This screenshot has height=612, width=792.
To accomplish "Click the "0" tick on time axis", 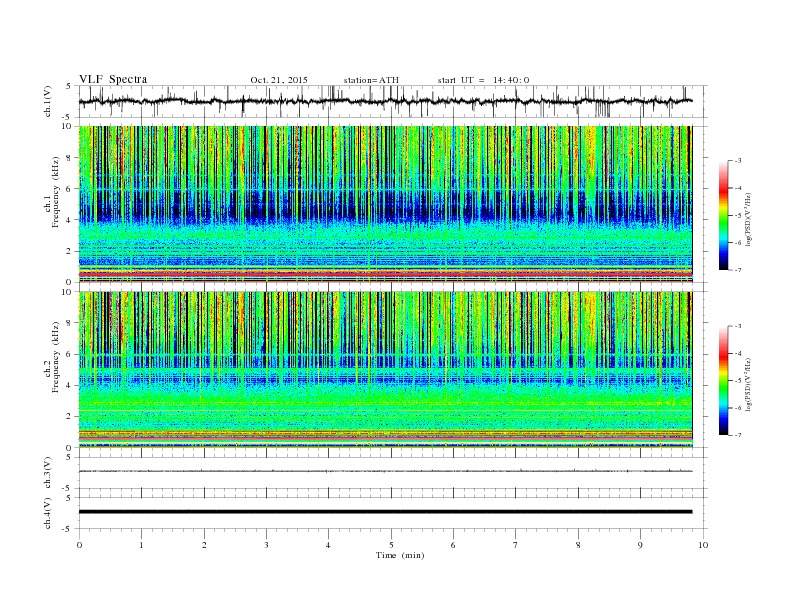I will pos(79,545).
